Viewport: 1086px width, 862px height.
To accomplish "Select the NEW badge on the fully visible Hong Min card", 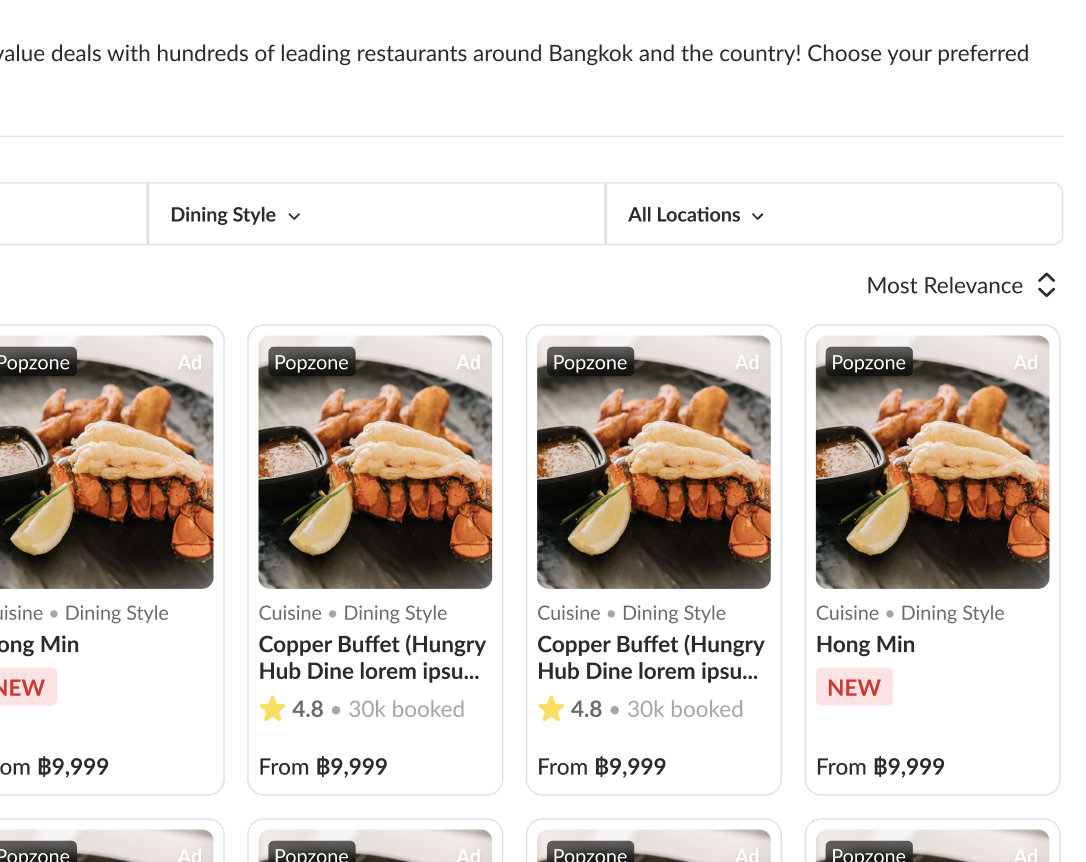I will [854, 688].
